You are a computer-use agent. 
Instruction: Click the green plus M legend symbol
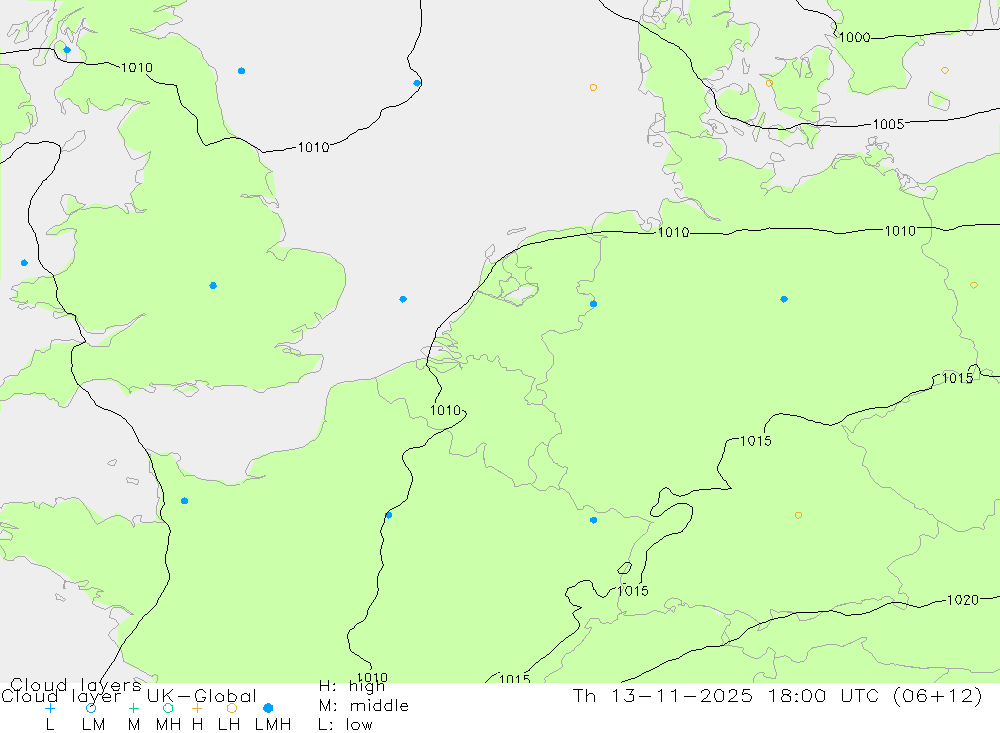coord(133,708)
